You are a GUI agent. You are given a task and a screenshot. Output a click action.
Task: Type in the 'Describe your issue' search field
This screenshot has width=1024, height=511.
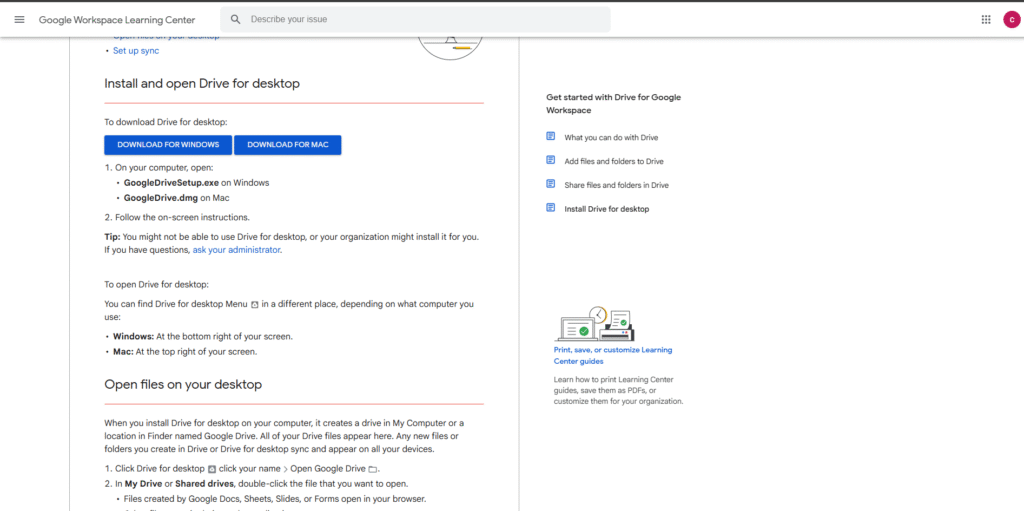(420, 20)
